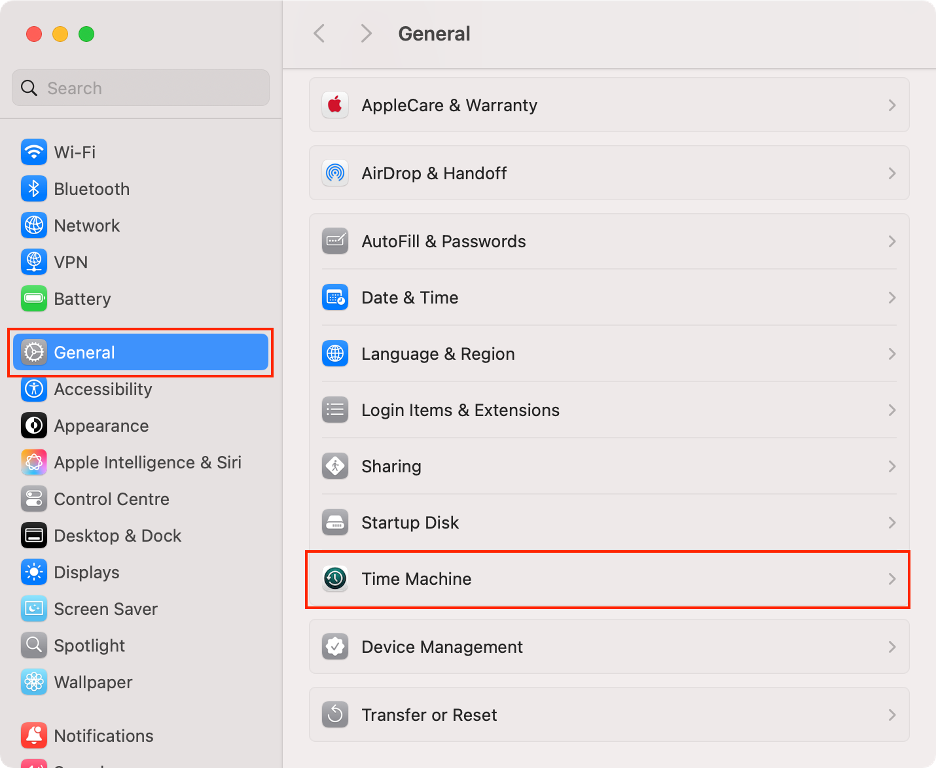Click the Search field in the sidebar

point(140,88)
